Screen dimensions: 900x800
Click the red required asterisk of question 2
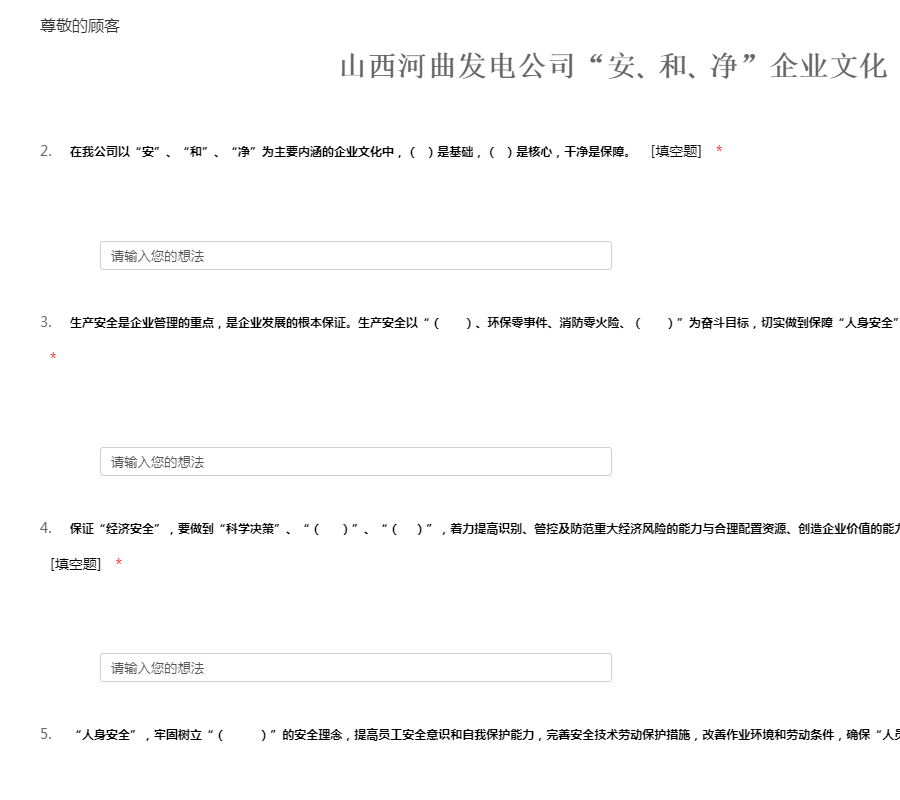[x=719, y=151]
